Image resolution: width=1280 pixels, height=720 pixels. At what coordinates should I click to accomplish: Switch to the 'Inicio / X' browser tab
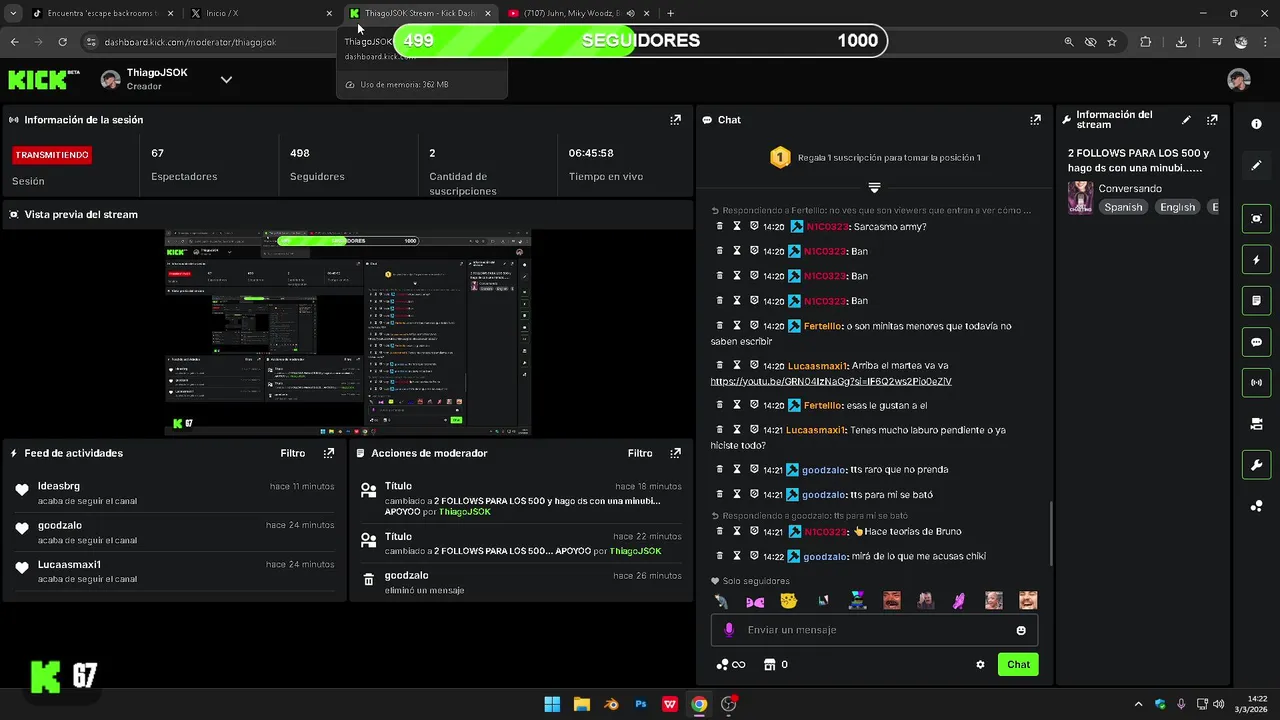(x=260, y=13)
